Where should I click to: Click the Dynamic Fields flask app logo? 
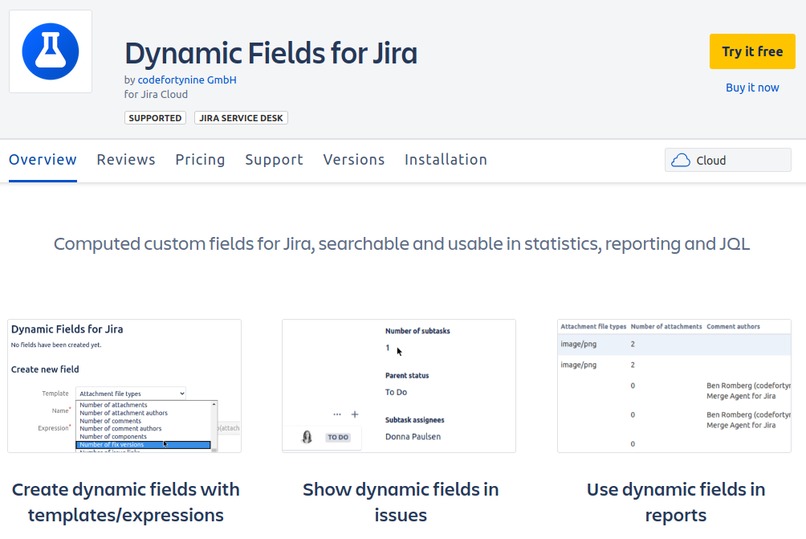click(50, 51)
